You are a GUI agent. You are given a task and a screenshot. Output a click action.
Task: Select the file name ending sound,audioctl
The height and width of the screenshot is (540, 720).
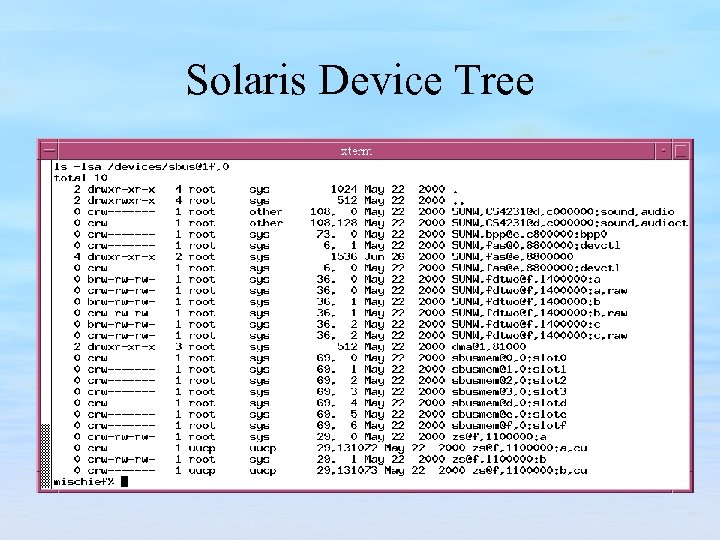tap(570, 223)
